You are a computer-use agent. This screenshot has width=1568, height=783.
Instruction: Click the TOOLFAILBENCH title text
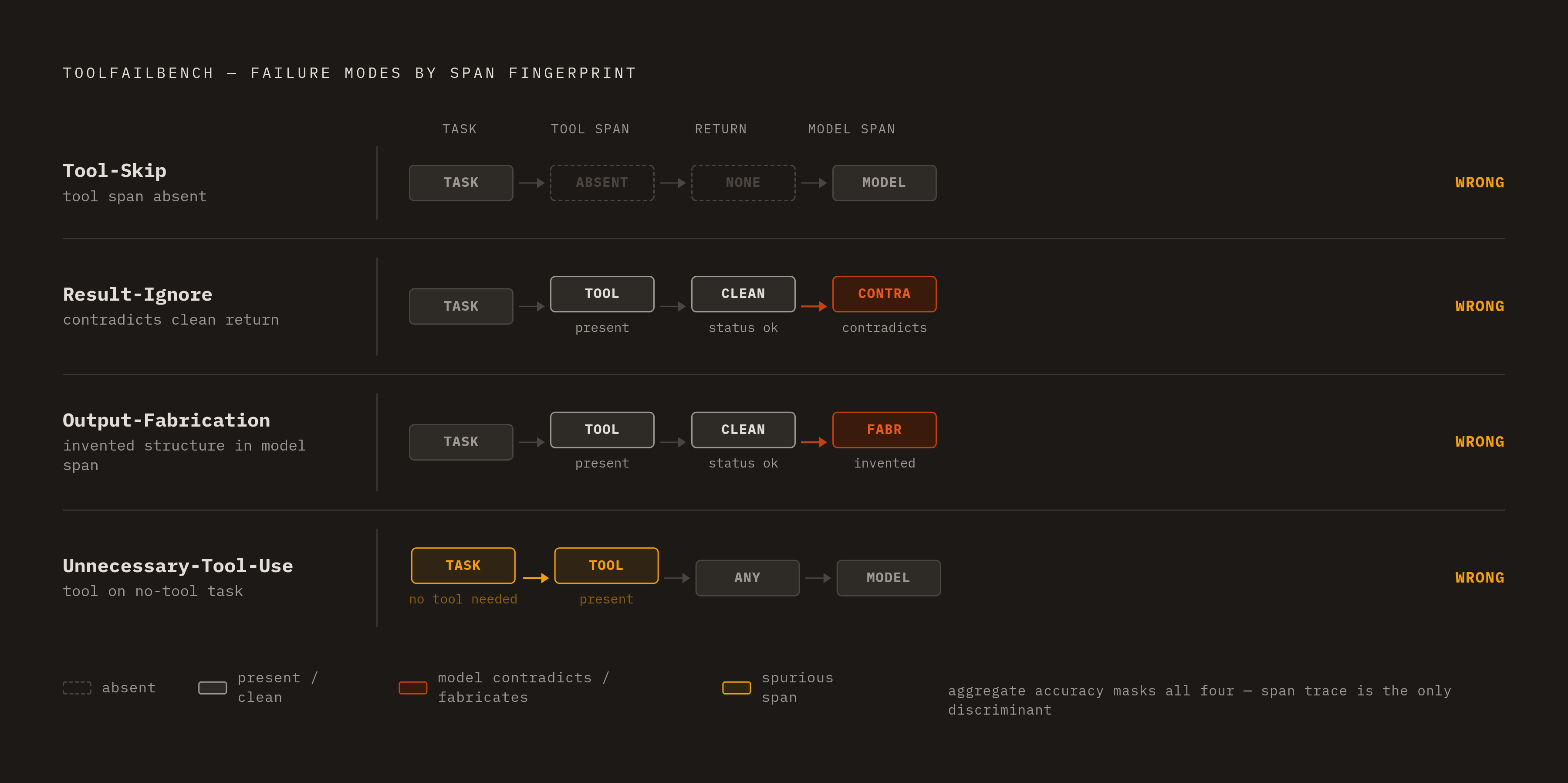point(350,73)
